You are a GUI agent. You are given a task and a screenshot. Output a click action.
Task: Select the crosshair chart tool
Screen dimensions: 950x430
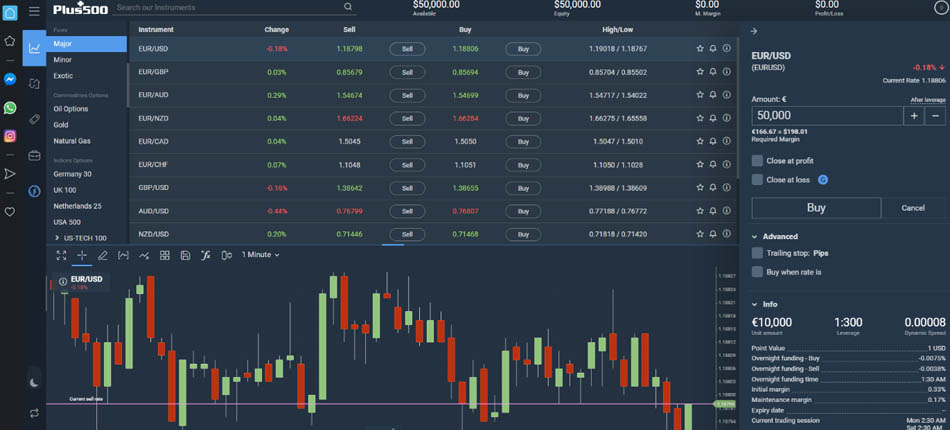click(82, 256)
